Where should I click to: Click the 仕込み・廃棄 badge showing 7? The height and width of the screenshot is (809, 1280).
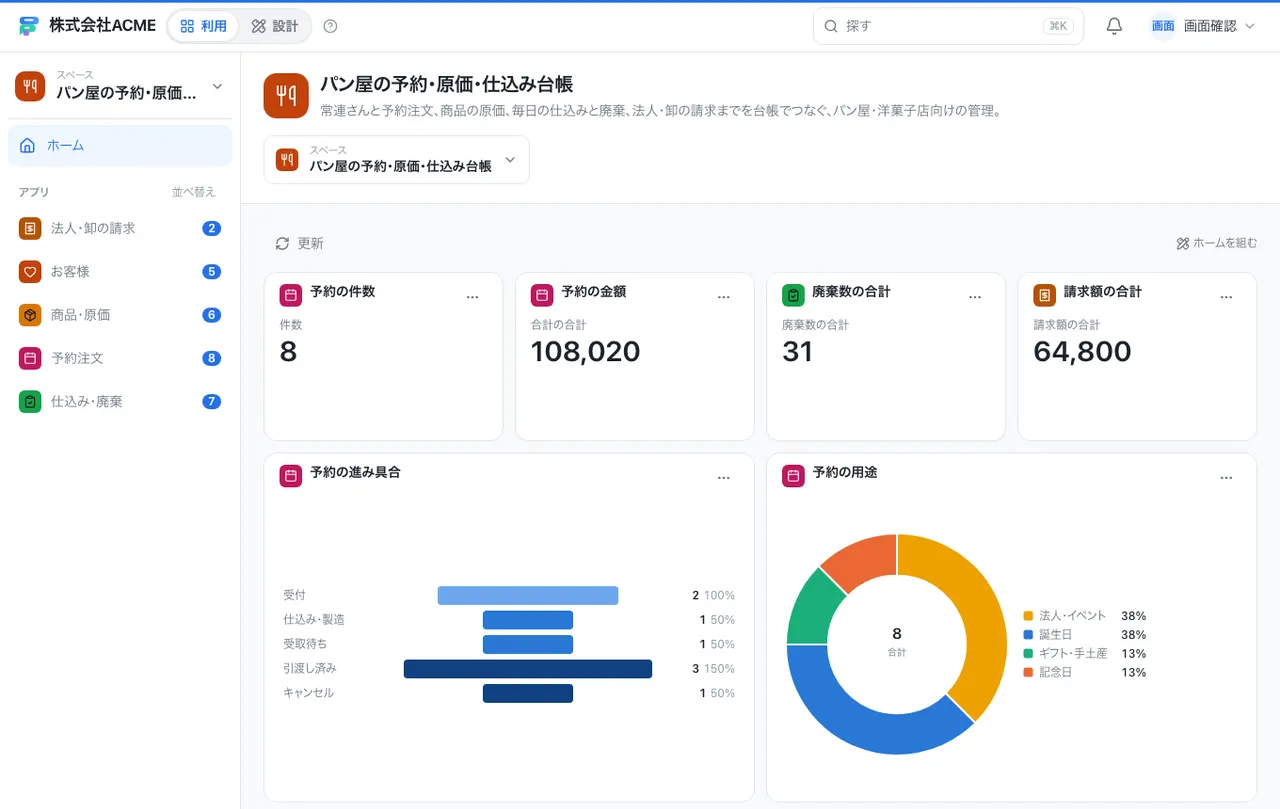211,401
